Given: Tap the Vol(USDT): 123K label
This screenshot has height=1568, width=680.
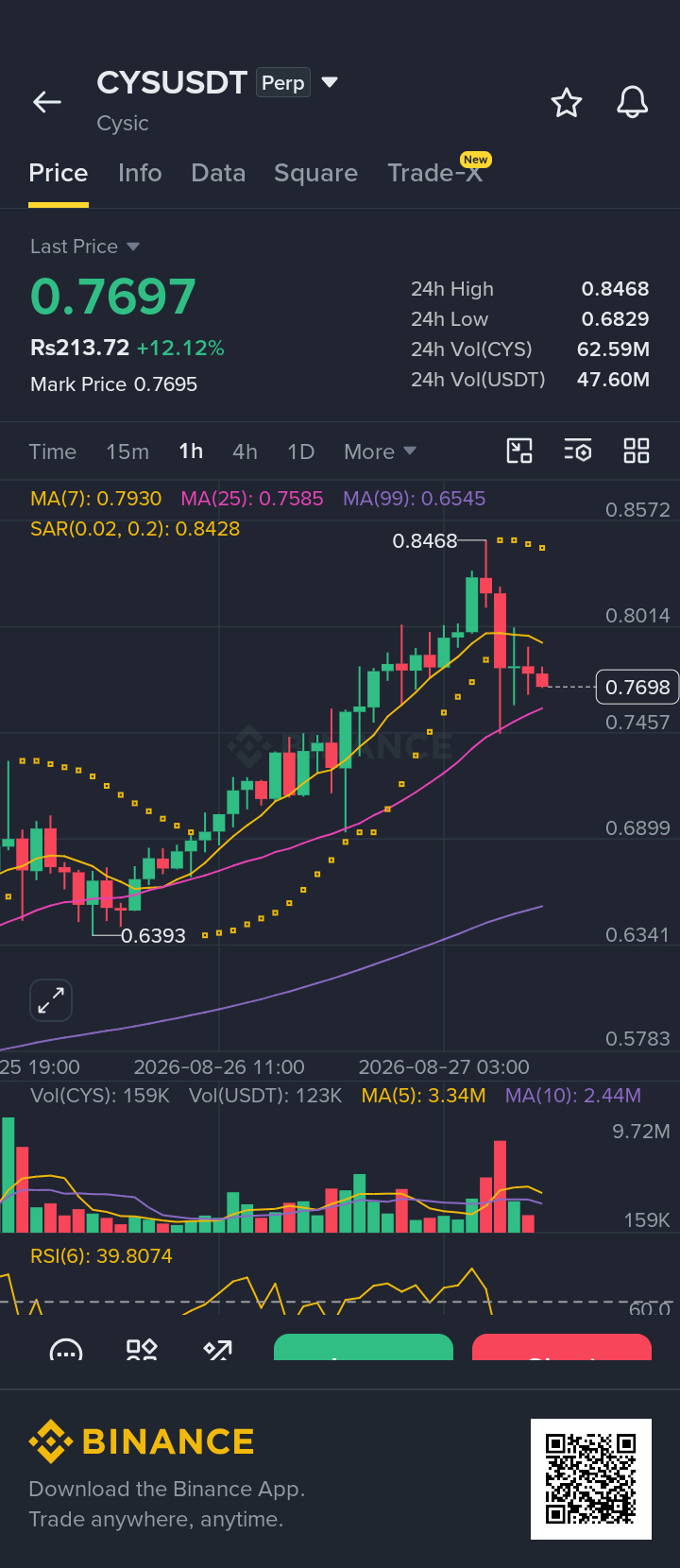Looking at the screenshot, I should 265,1096.
